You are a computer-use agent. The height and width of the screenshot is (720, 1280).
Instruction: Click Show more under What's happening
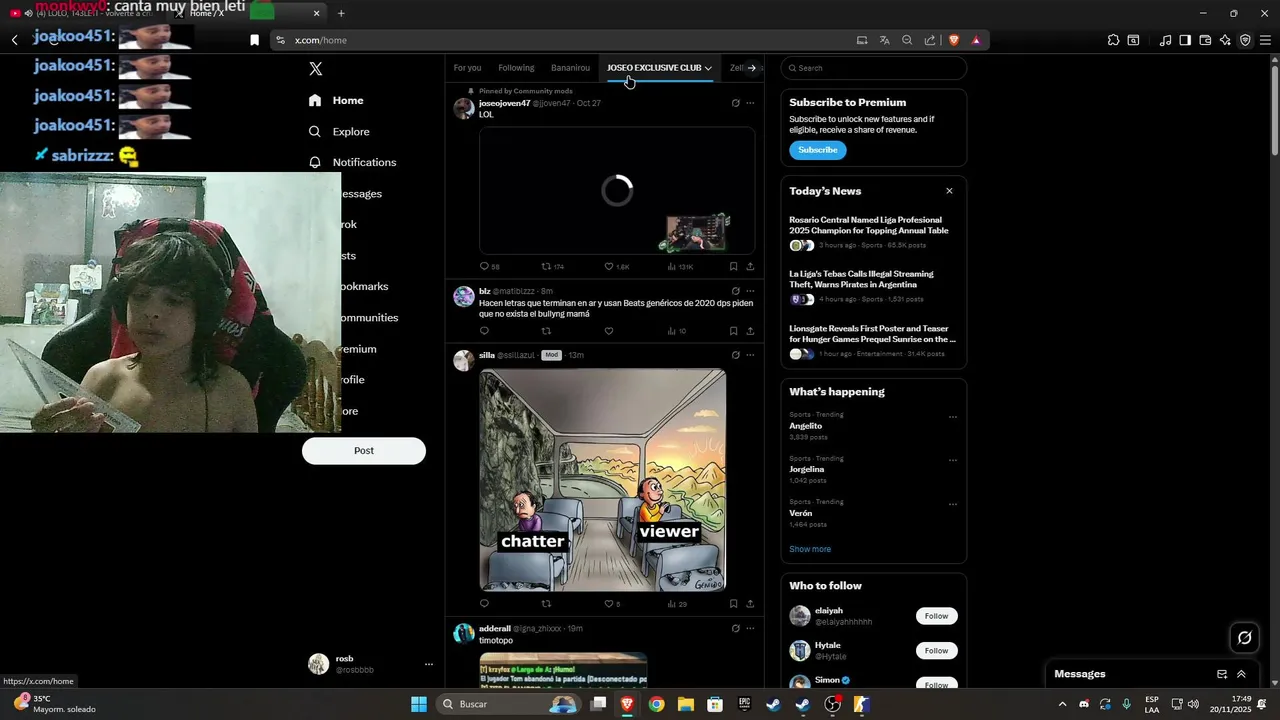810,549
